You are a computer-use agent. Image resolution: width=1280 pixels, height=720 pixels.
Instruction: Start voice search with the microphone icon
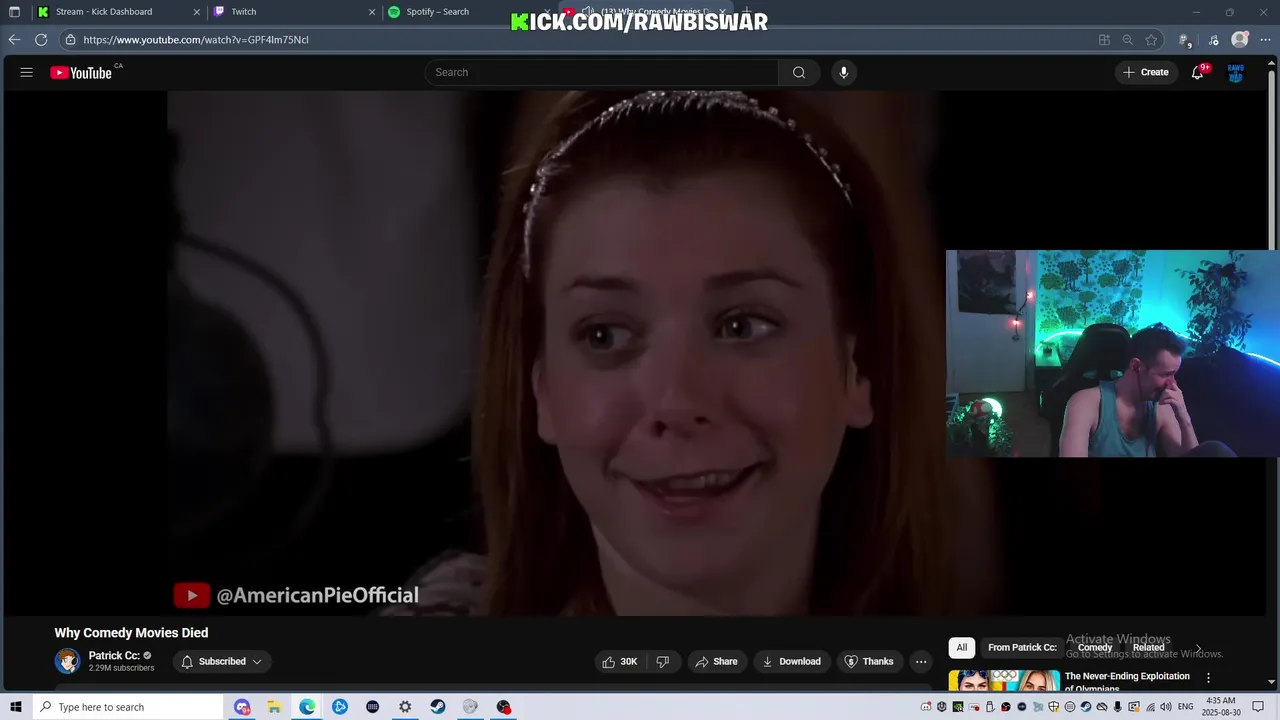pos(844,72)
